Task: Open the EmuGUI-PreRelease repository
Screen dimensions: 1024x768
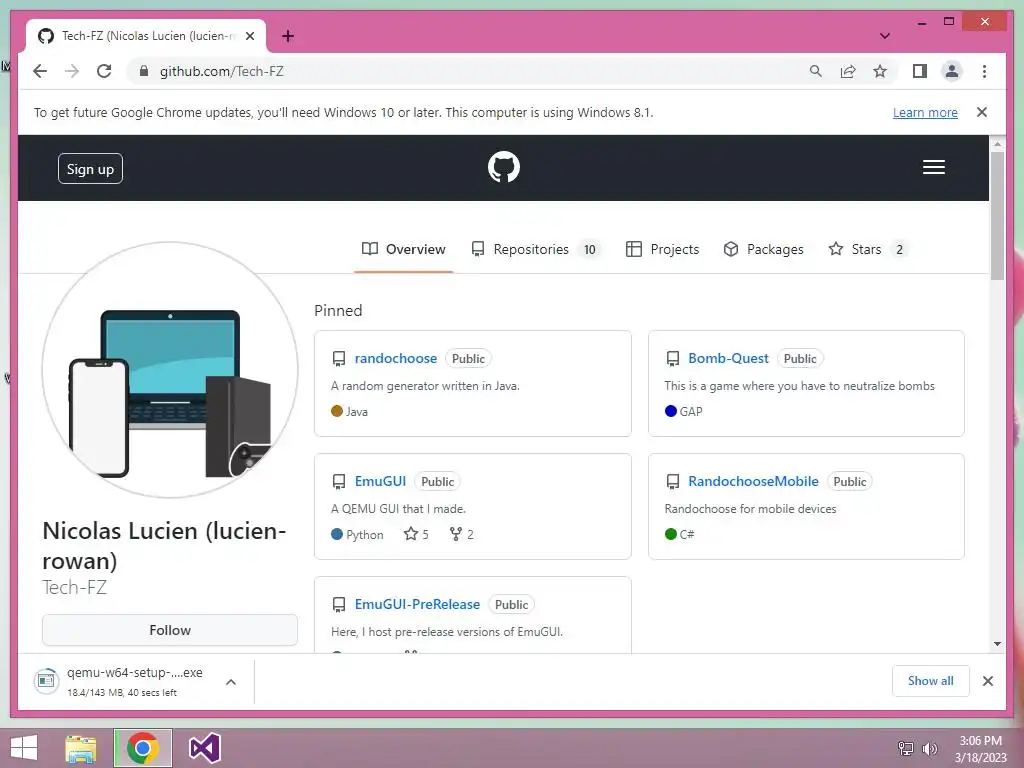Action: 417,604
